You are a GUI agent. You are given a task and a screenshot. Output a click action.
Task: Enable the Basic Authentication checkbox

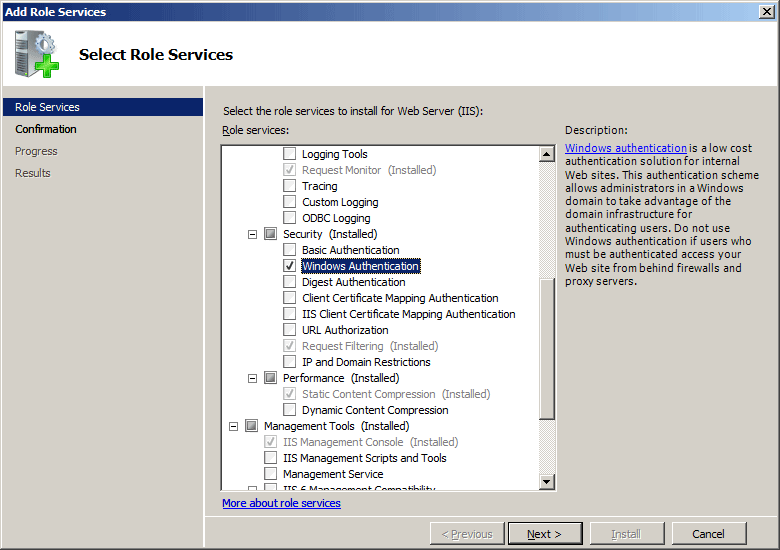coord(290,250)
